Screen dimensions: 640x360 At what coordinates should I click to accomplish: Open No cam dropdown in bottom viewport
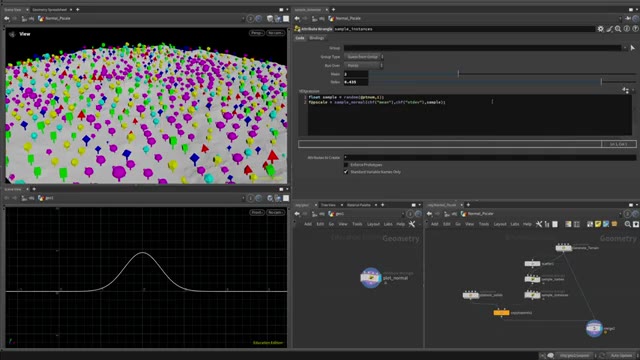pos(276,212)
